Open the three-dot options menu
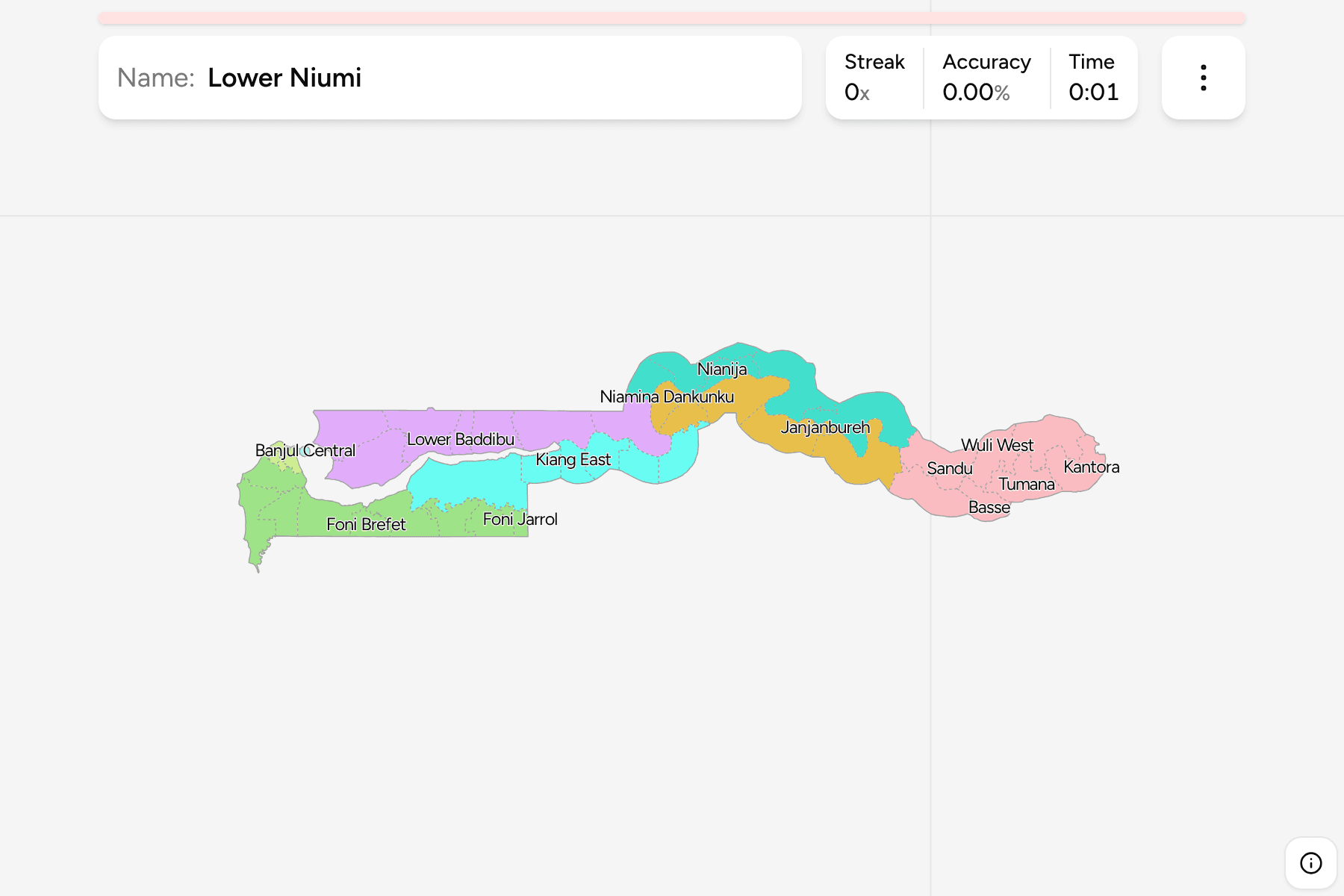This screenshot has width=1344, height=896. 1203,78
